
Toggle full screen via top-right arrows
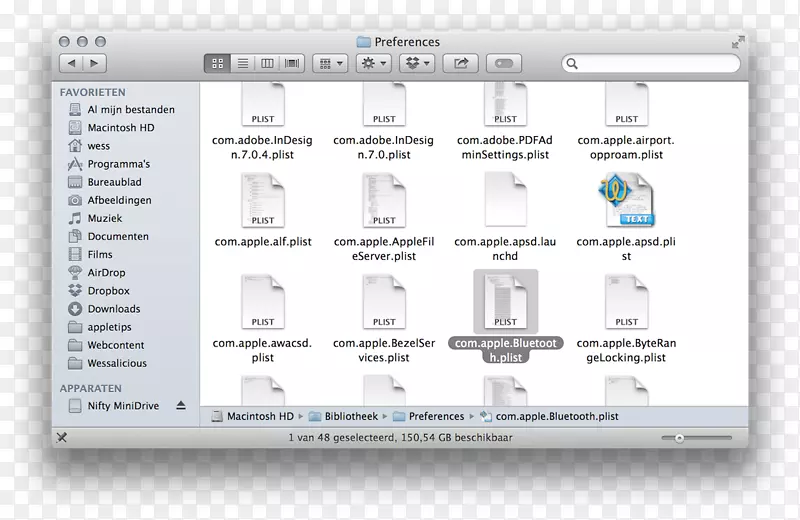tap(738, 42)
